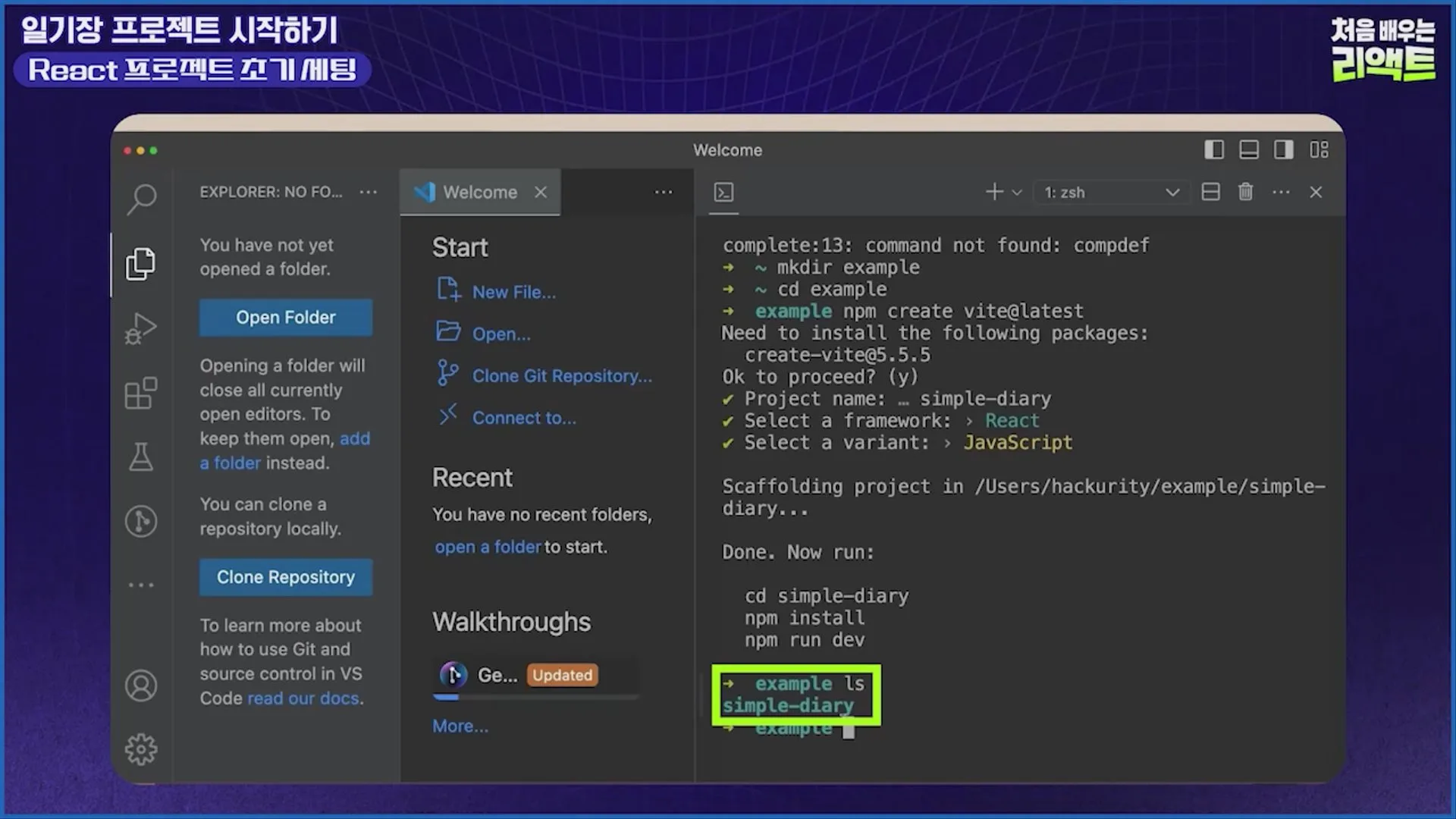Image resolution: width=1456 pixels, height=819 pixels.
Task: Click More... under Walkthroughs
Action: point(460,726)
